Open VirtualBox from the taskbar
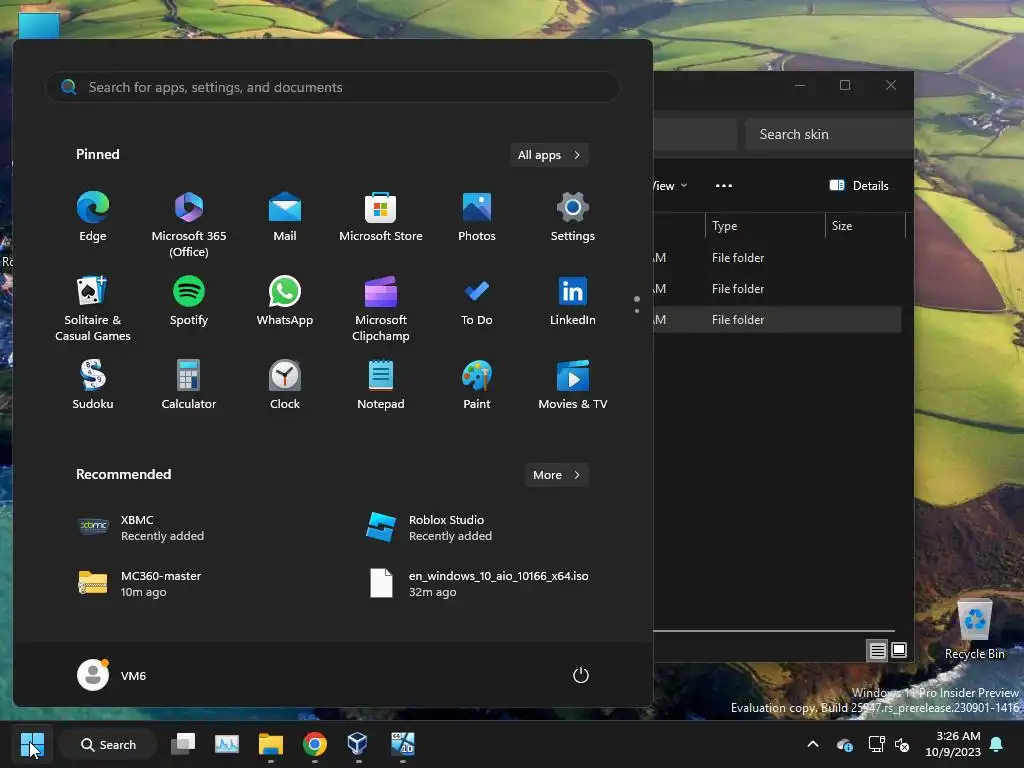This screenshot has width=1024, height=768. [358, 744]
